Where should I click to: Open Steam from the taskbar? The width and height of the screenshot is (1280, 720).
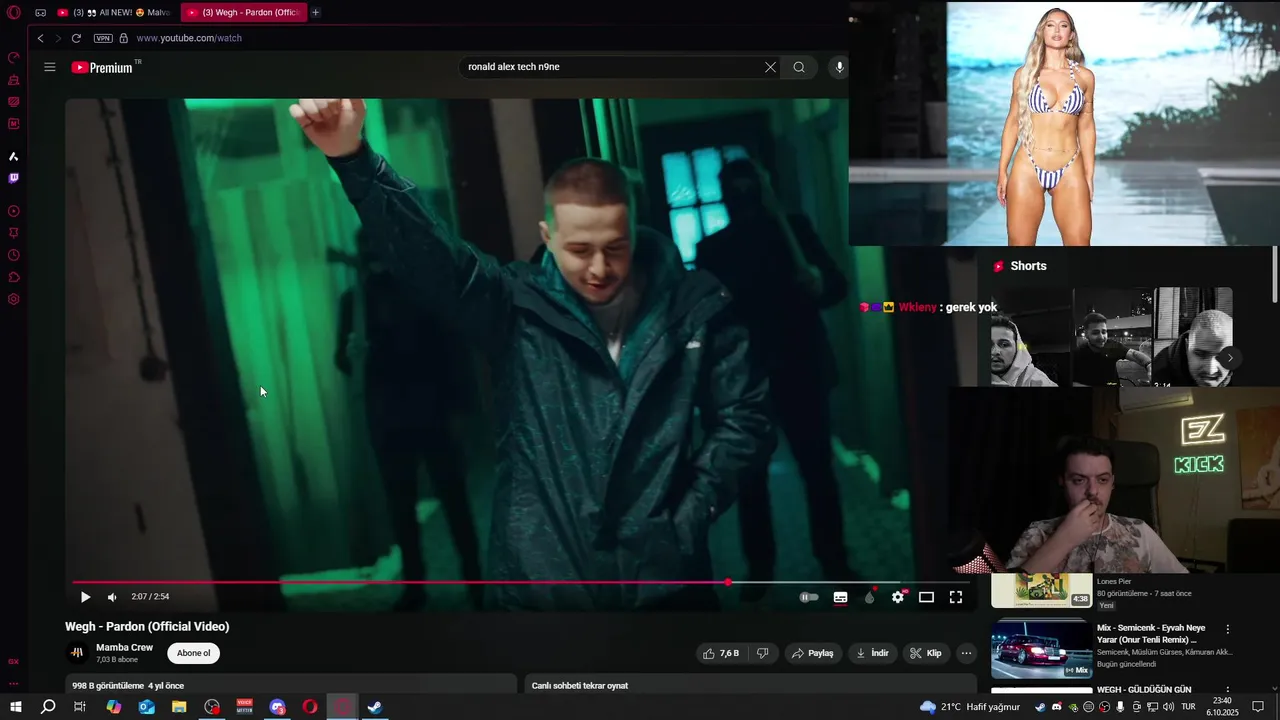[x=375, y=707]
